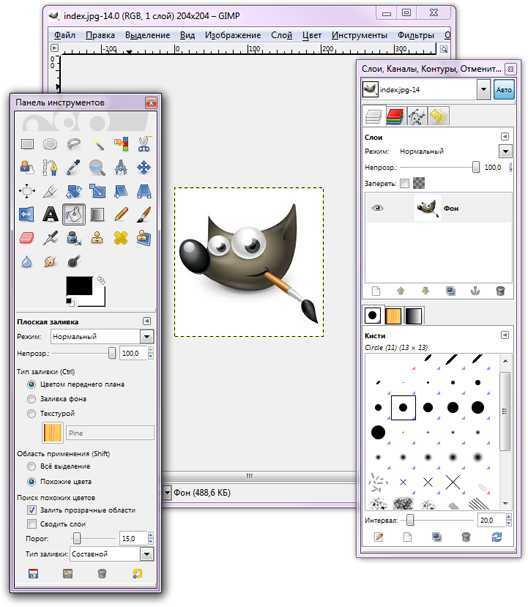Open Кисти panel tab menu arrow
The width and height of the screenshot is (528, 607).
click(504, 335)
